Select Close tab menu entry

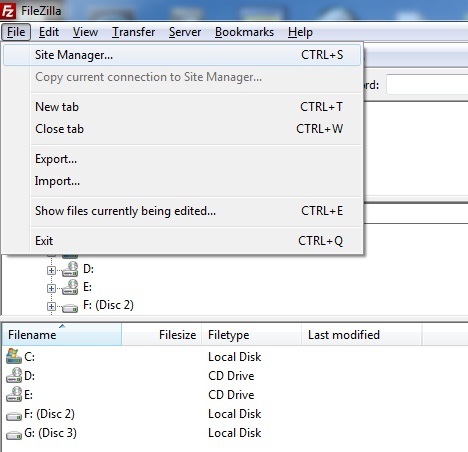(x=182, y=129)
